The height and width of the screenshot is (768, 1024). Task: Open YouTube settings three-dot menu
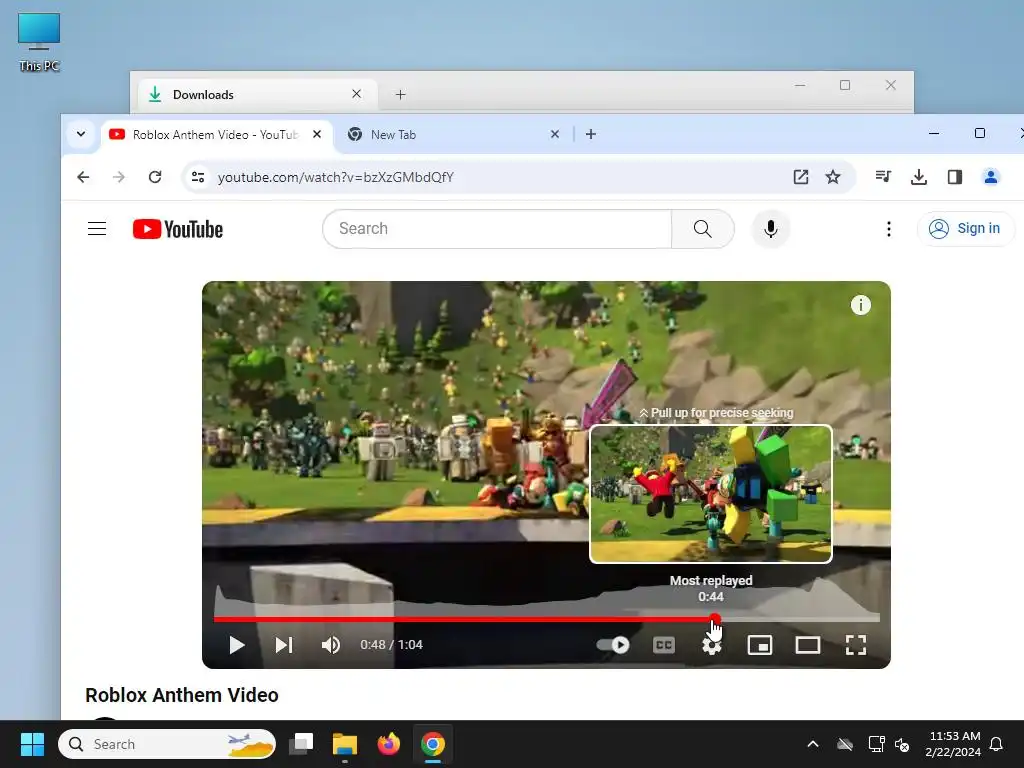point(888,229)
